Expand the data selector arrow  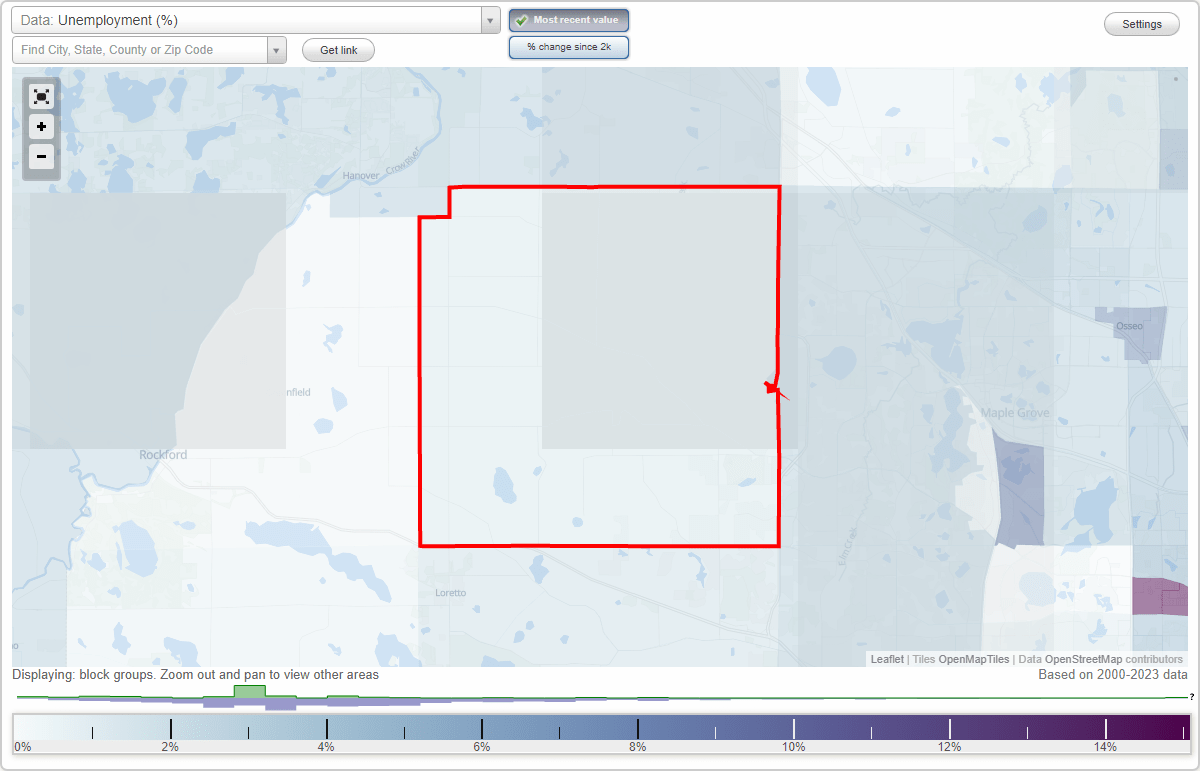pyautogui.click(x=491, y=20)
